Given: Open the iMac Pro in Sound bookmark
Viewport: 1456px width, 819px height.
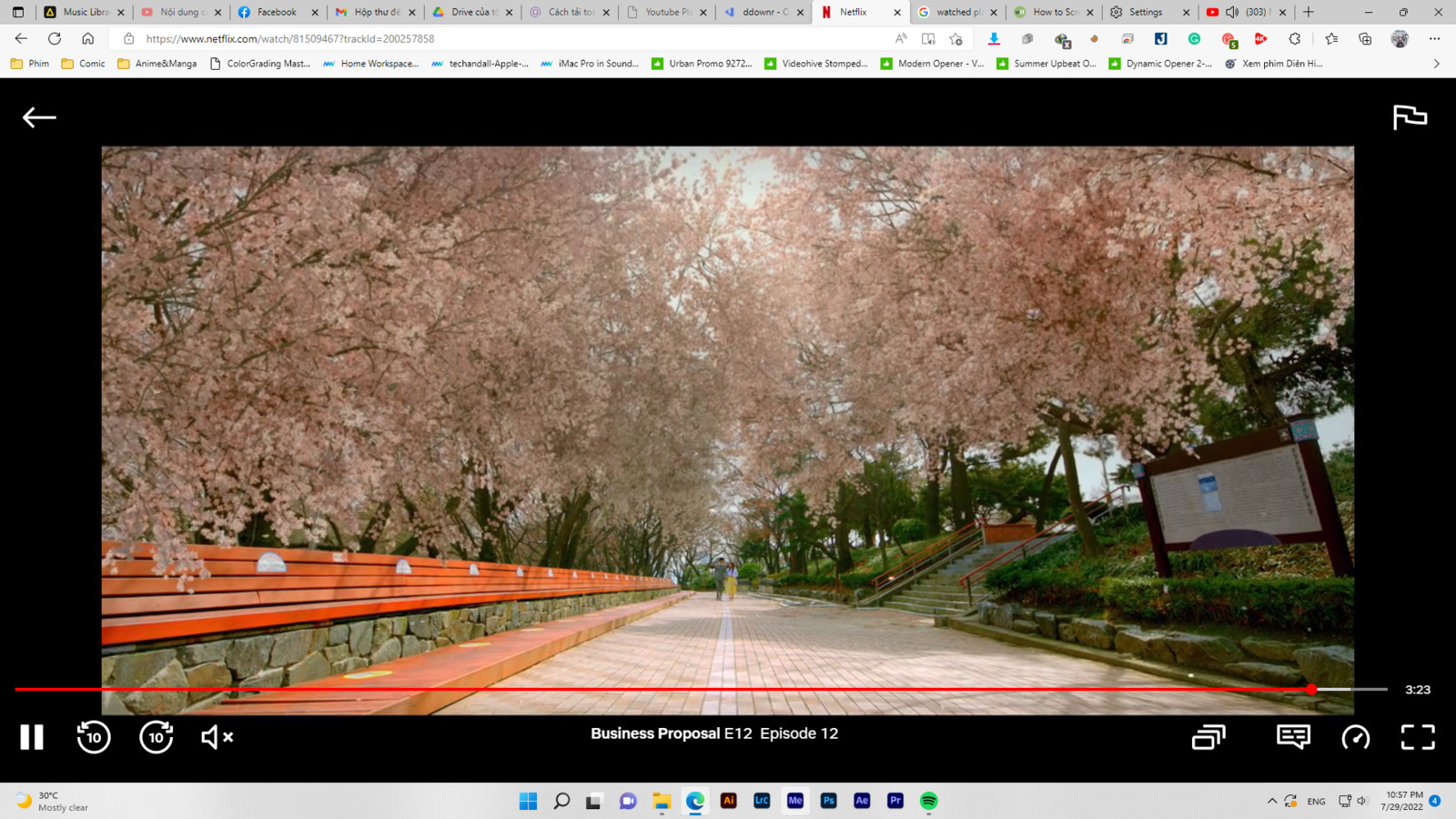Looking at the screenshot, I should point(589,64).
